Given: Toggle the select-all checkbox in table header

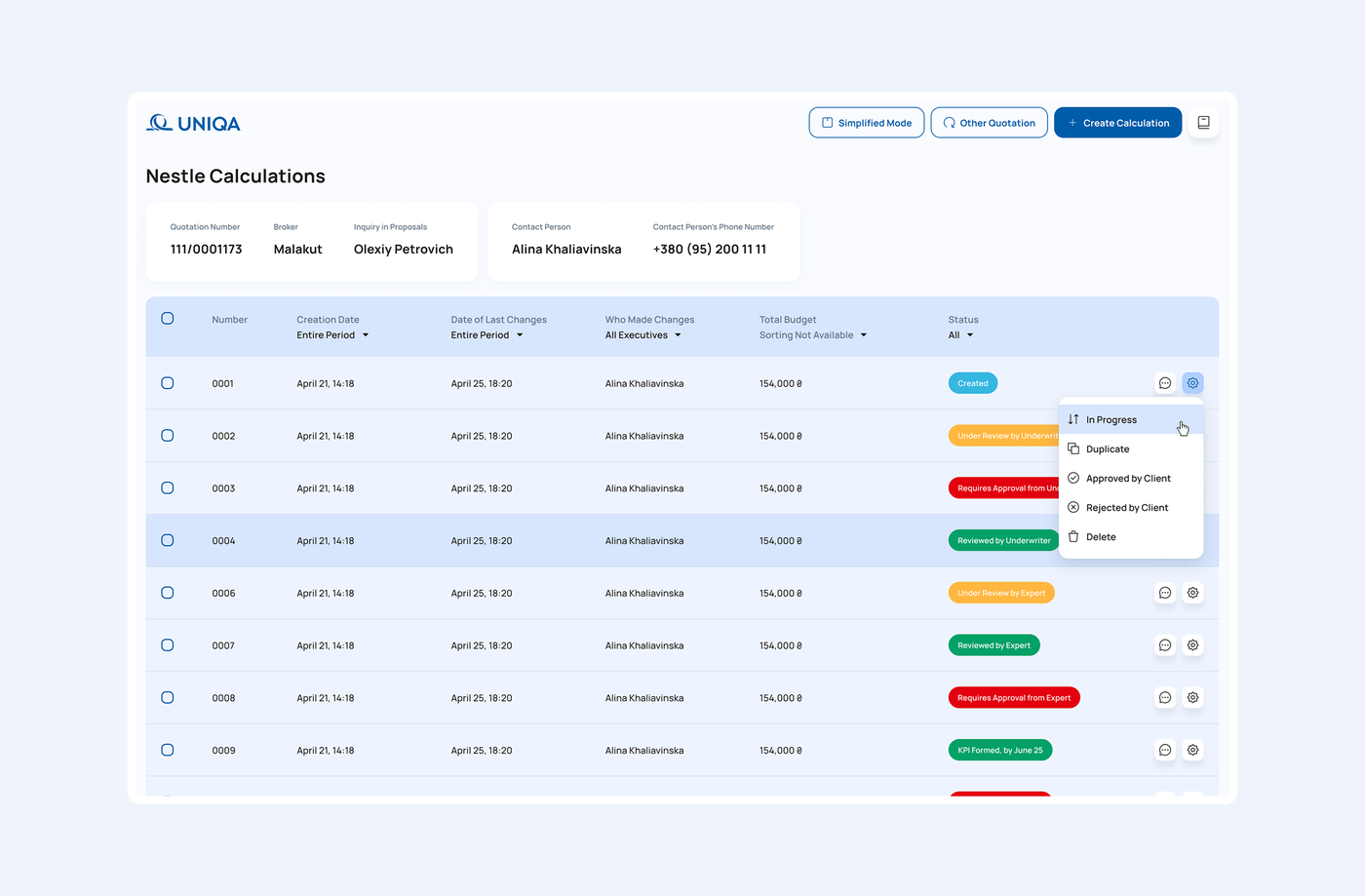Looking at the screenshot, I should [x=168, y=319].
